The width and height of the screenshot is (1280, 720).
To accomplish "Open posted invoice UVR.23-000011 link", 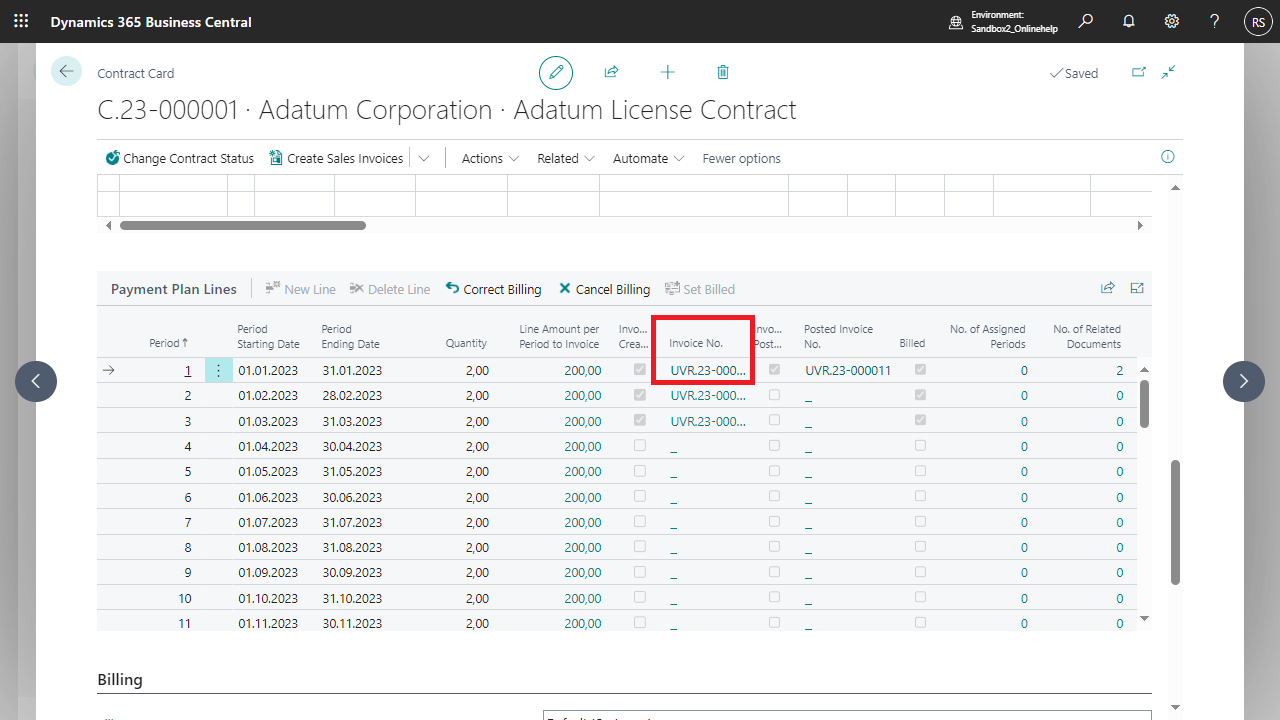I will click(x=847, y=370).
